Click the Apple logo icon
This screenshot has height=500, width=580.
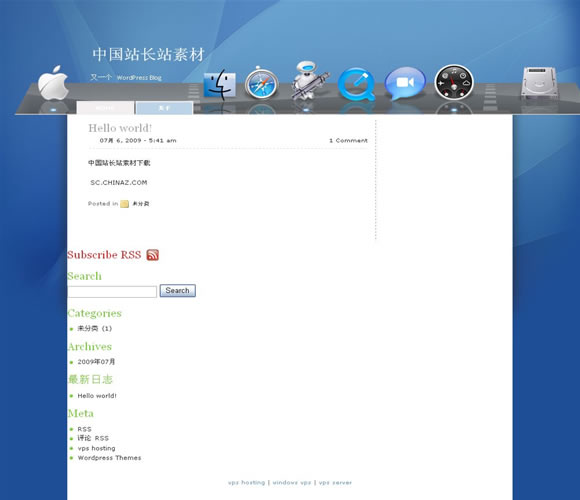click(x=54, y=83)
